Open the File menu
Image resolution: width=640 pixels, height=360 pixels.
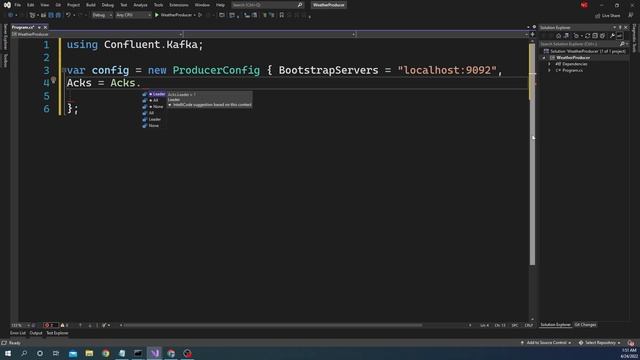18,5
